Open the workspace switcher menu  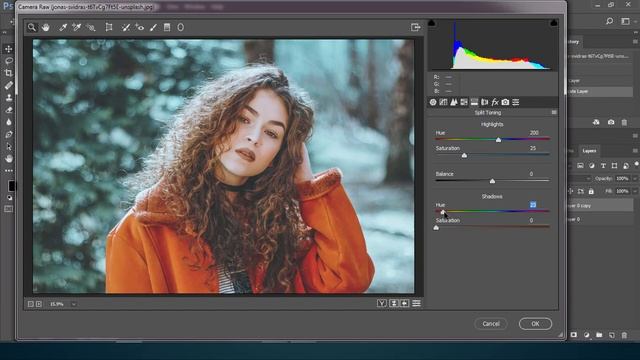click(x=625, y=21)
